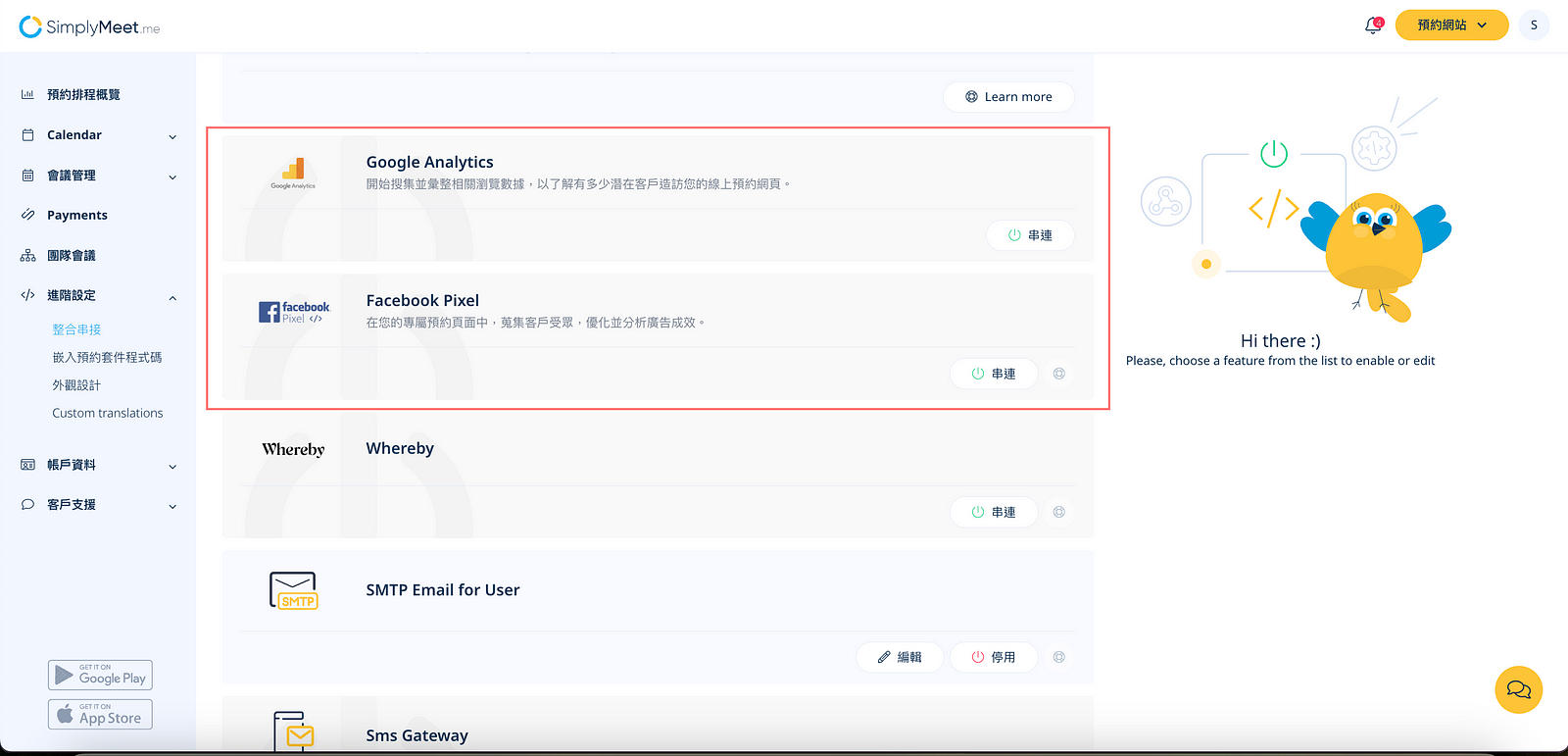
Task: Click the 預約排程概覽 chart icon
Action: 27,95
